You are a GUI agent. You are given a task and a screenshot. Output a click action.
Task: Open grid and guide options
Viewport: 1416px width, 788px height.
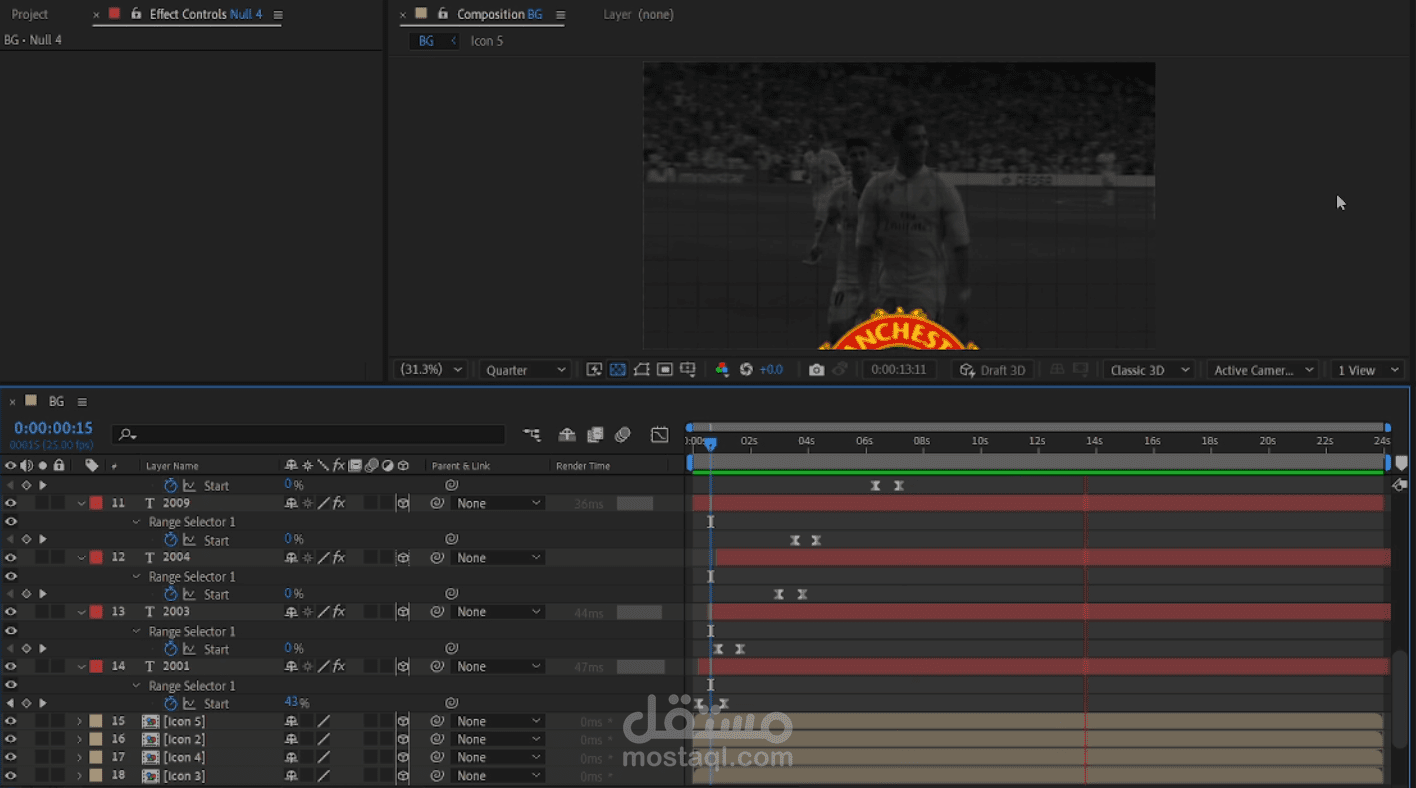coord(687,370)
